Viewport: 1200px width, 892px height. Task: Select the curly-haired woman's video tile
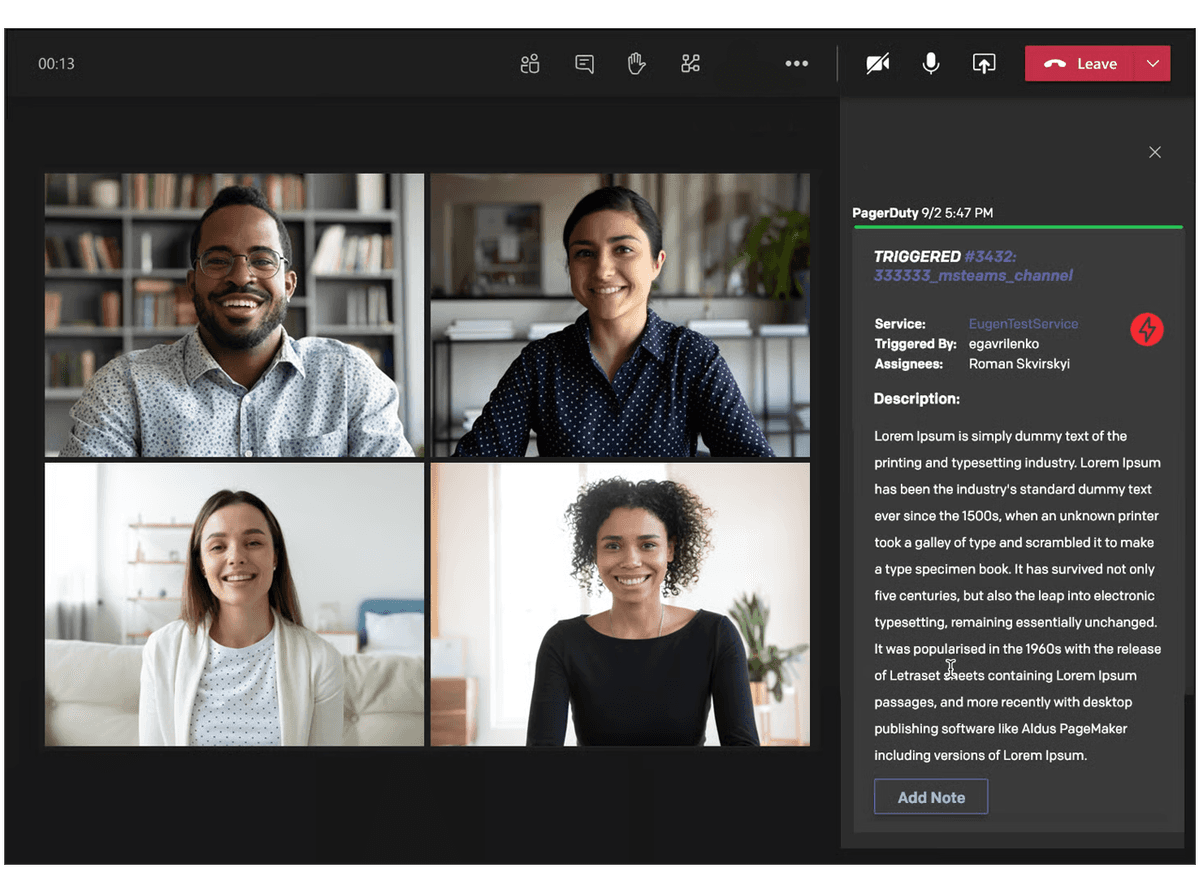620,604
